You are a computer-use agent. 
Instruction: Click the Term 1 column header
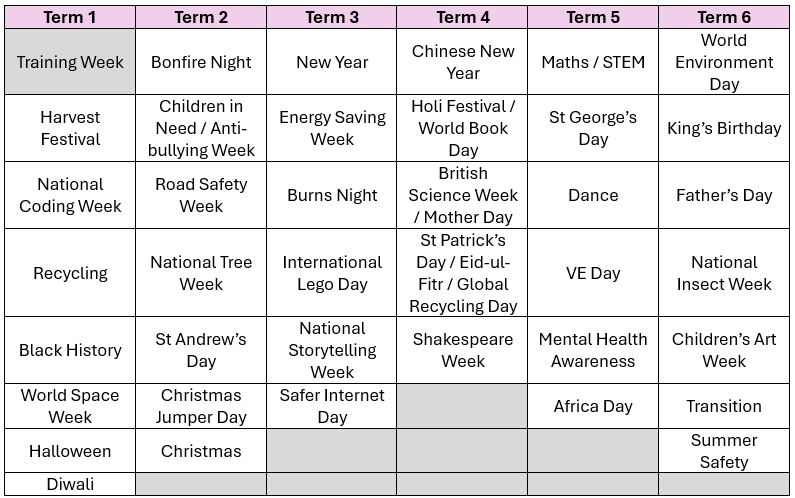(x=70, y=17)
